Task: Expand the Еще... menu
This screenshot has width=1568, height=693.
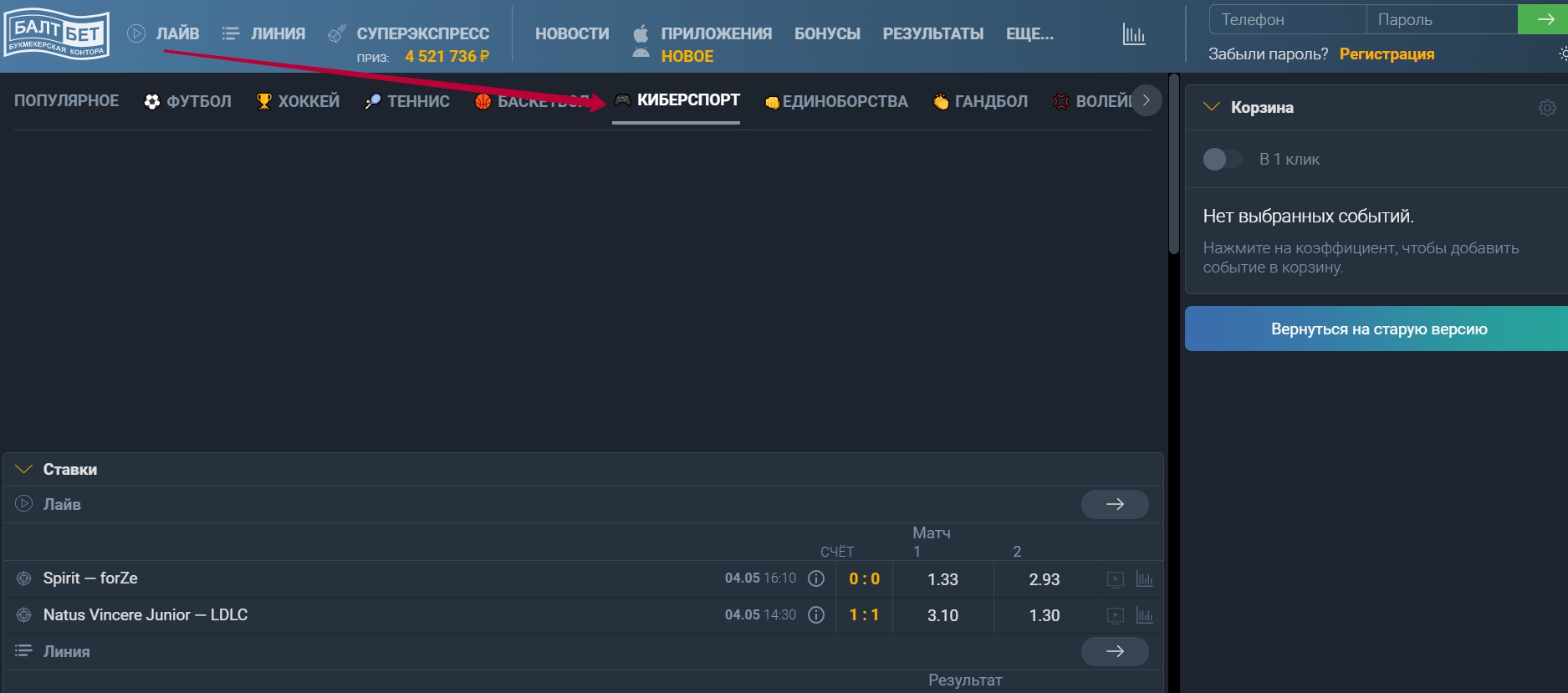Action: [x=1029, y=33]
